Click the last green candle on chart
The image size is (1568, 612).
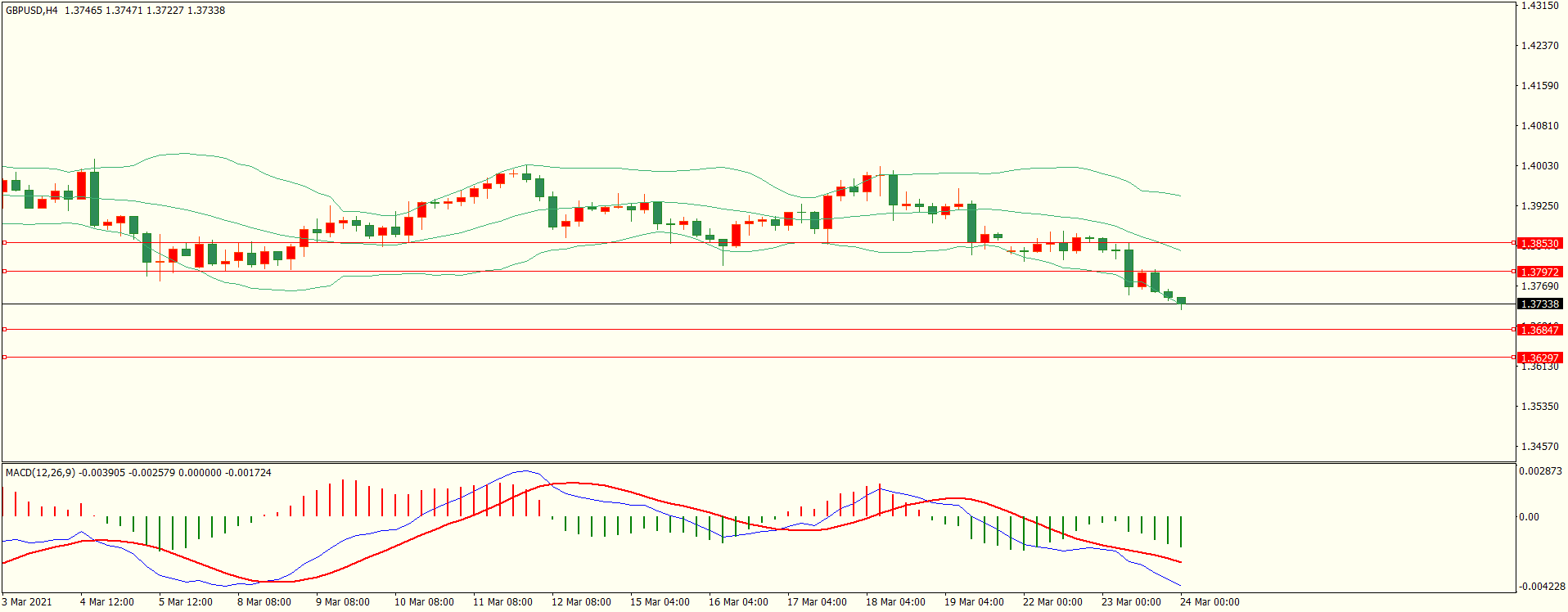pos(1181,301)
